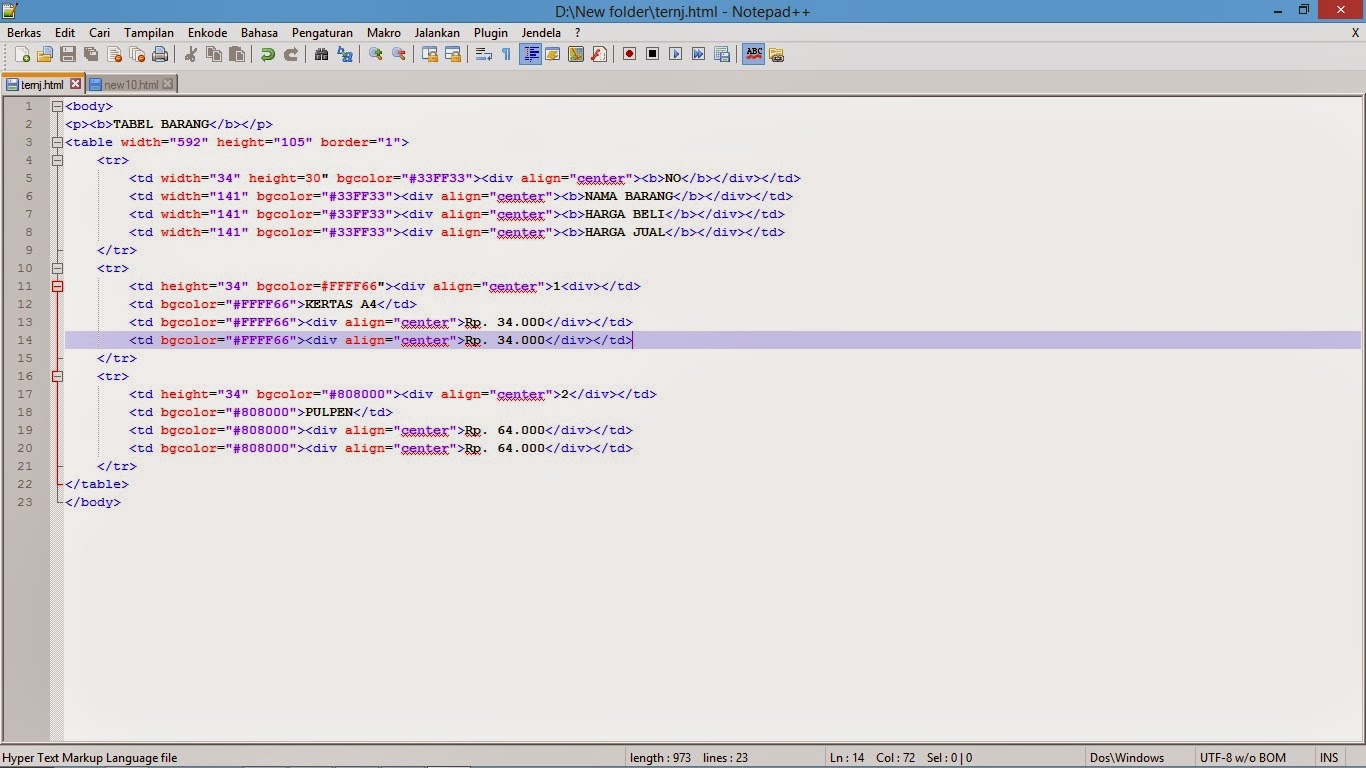Image resolution: width=1366 pixels, height=768 pixels.
Task: Start macro recording with red dot
Action: 629,54
